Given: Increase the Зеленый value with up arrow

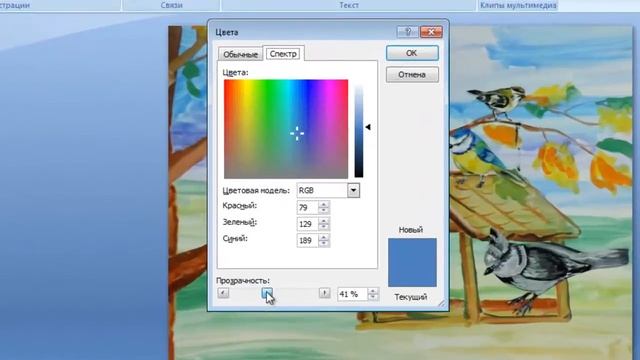Looking at the screenshot, I should pos(324,220).
